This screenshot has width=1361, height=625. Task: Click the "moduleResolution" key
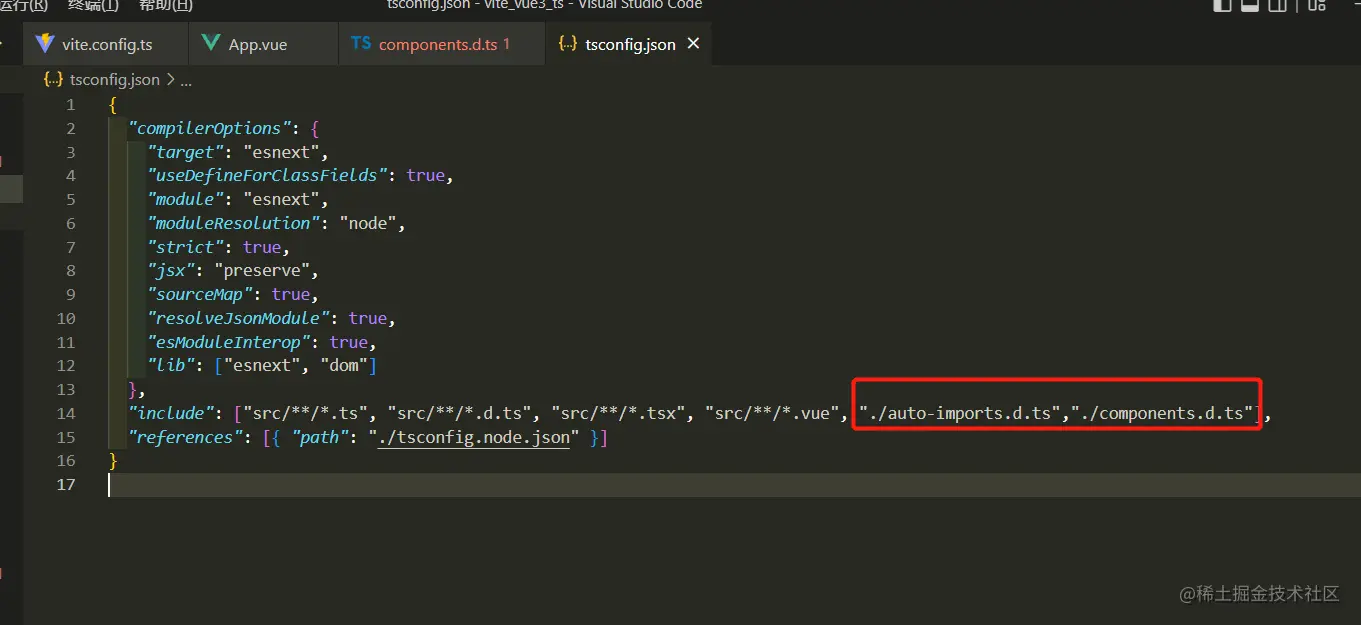233,223
